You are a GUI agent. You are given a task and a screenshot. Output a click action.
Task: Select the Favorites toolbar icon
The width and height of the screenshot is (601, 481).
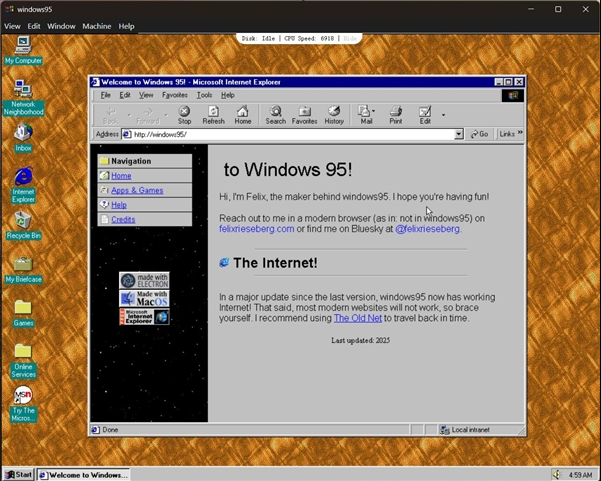point(304,114)
